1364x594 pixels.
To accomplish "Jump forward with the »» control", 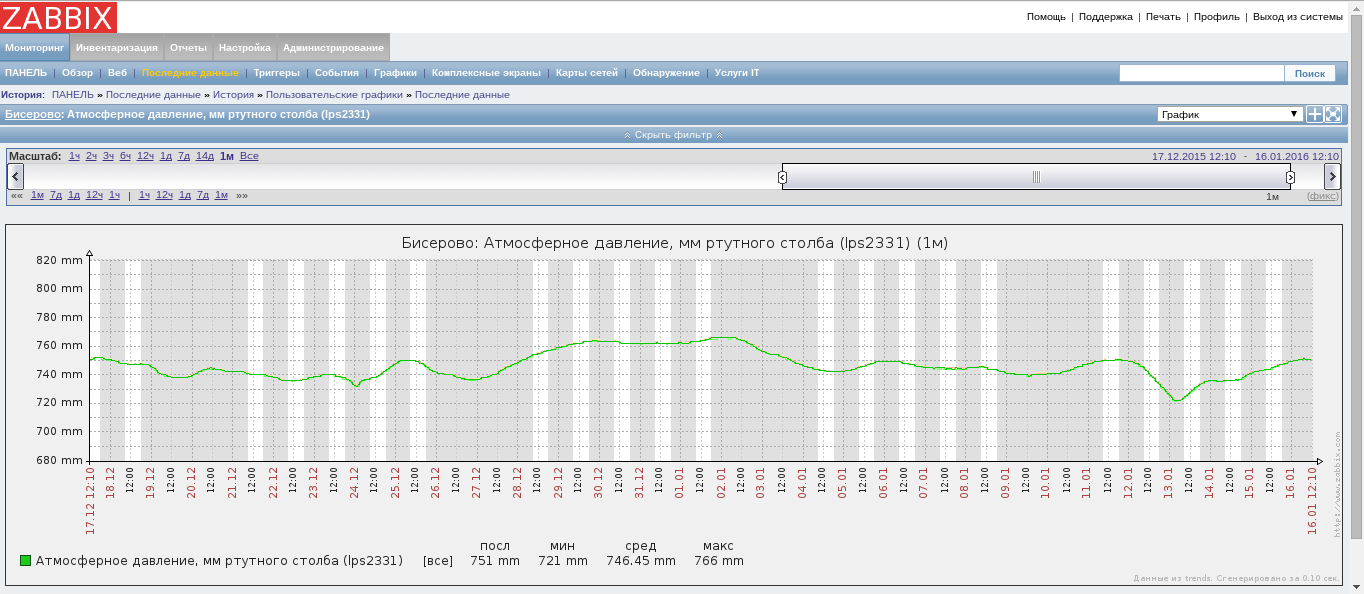I will [242, 195].
